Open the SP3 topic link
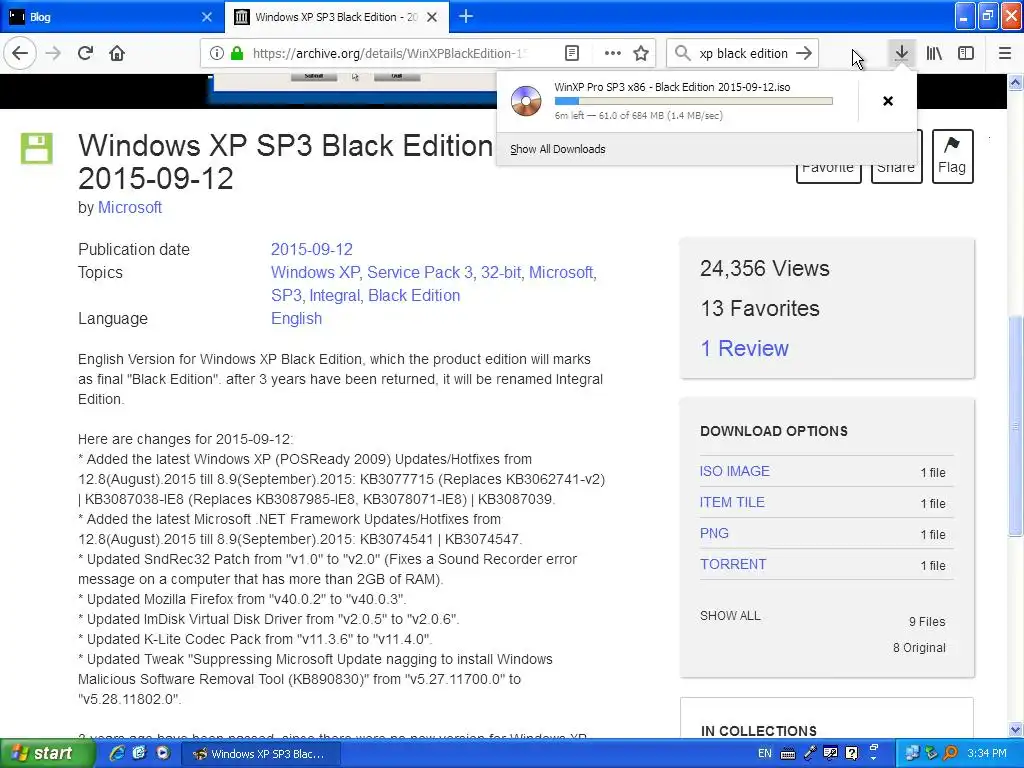This screenshot has height=768, width=1024. click(x=286, y=295)
